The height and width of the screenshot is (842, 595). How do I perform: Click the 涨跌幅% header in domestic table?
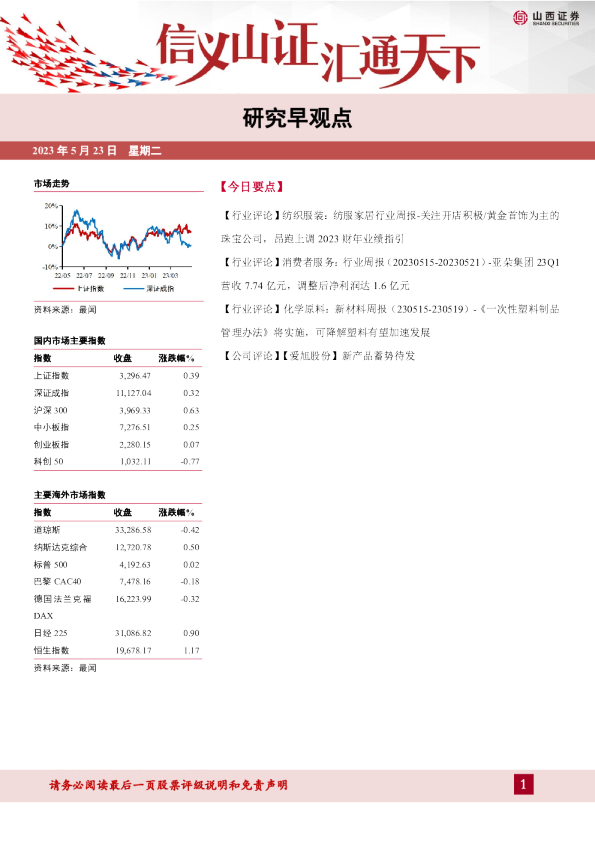177,358
